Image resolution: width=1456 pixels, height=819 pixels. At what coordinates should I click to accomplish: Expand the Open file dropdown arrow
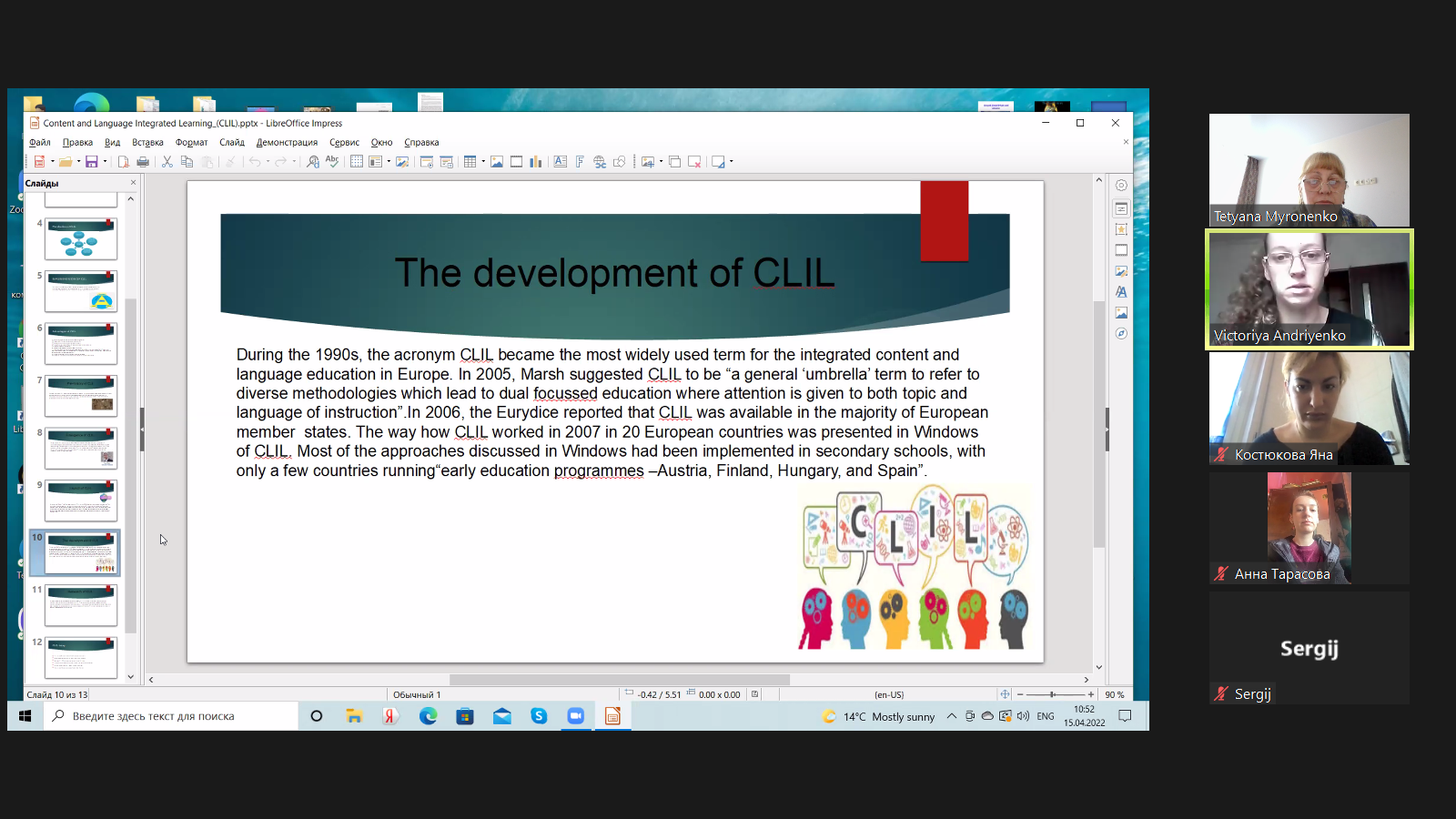[79, 162]
